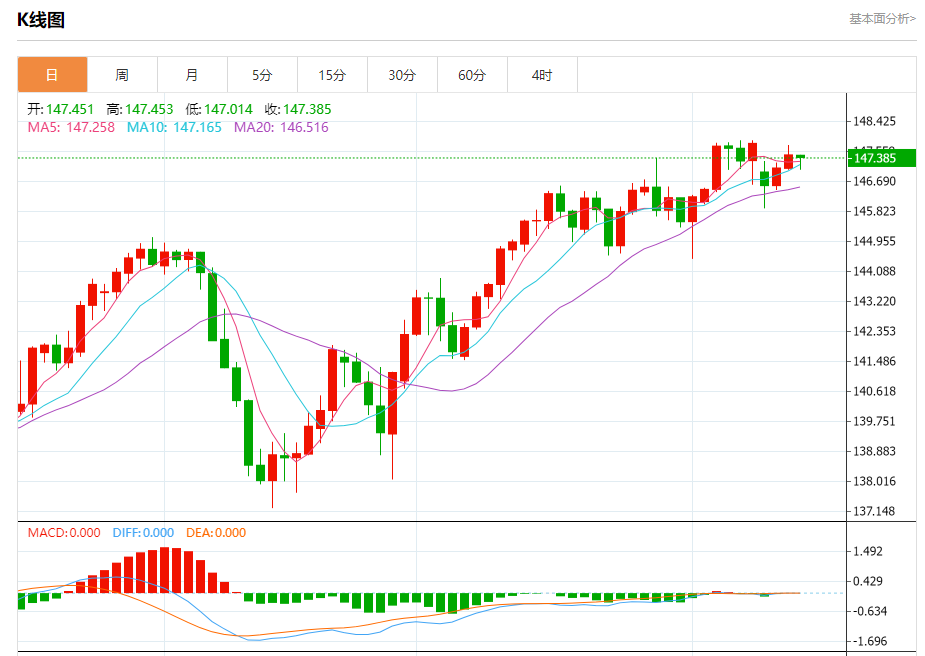The height and width of the screenshot is (656, 925).
Task: Click the 142.353 price axis label
Action: (874, 332)
